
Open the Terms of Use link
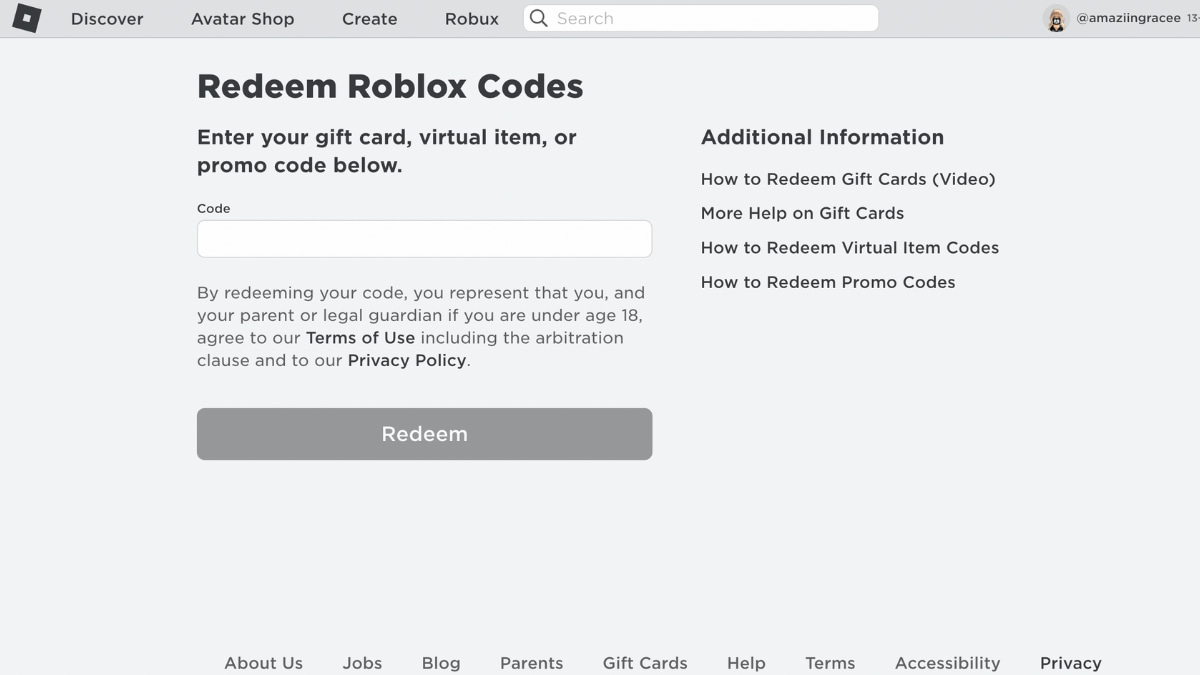pyautogui.click(x=360, y=338)
